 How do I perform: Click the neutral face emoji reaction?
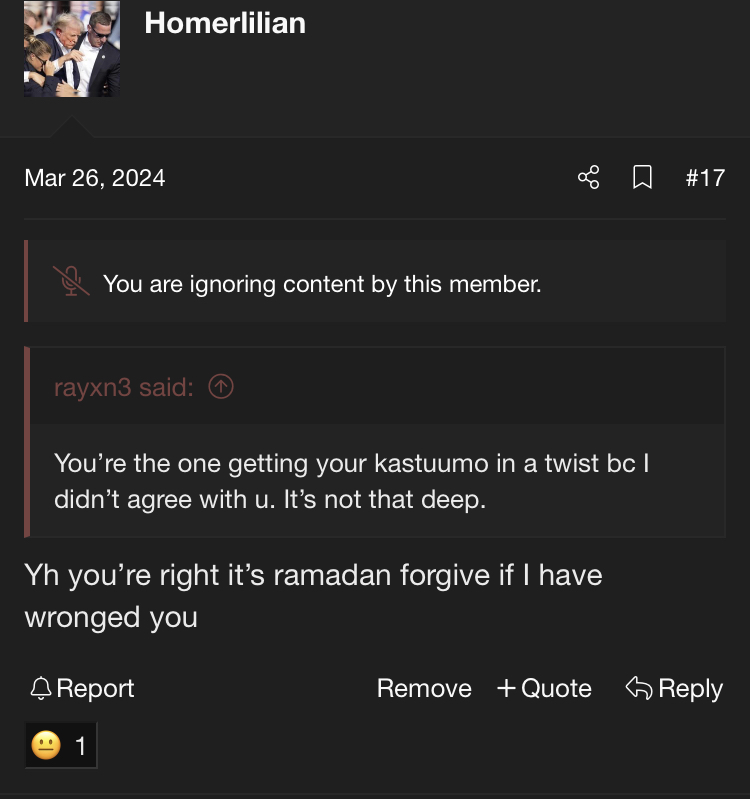coord(46,745)
